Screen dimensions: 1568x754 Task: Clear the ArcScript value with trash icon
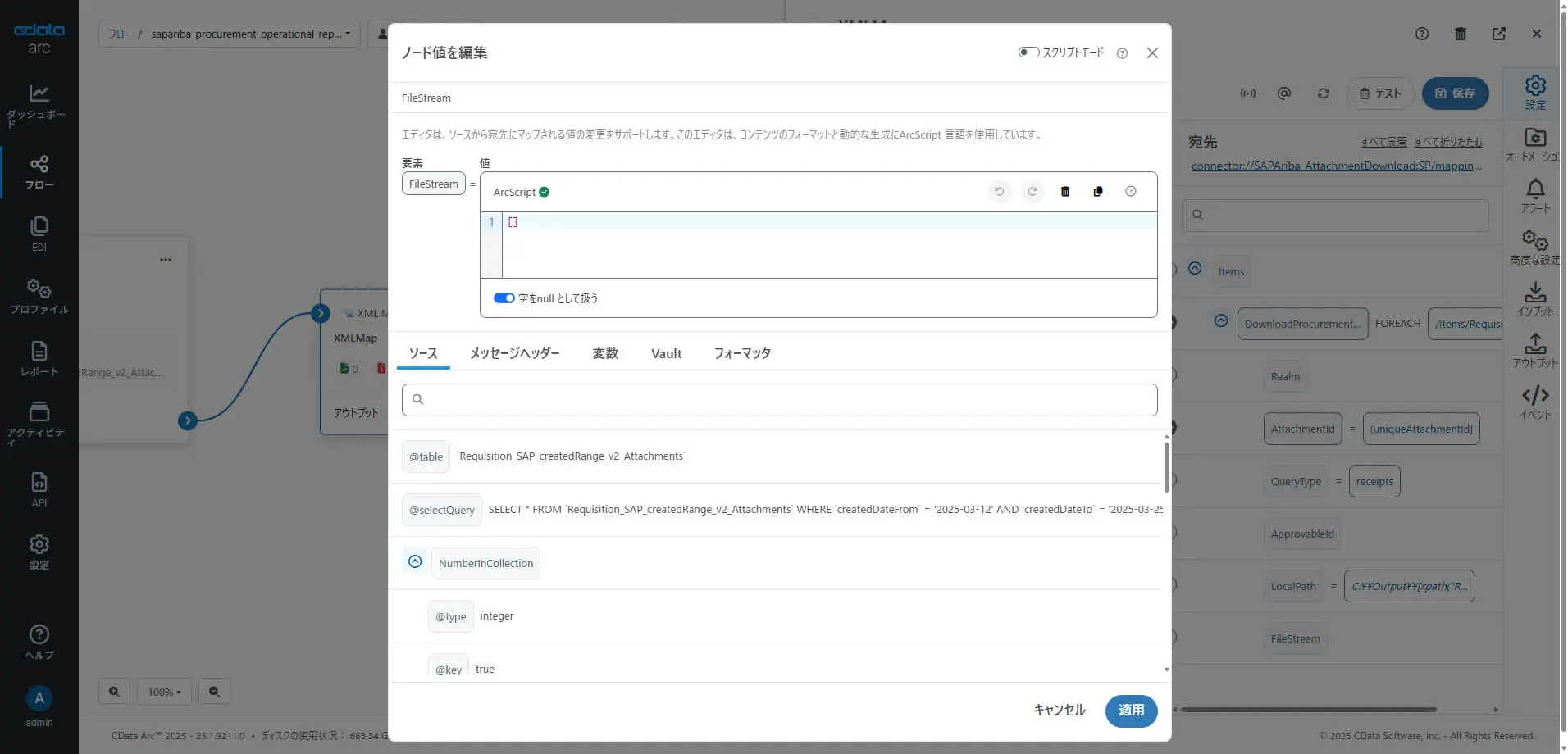(x=1065, y=192)
